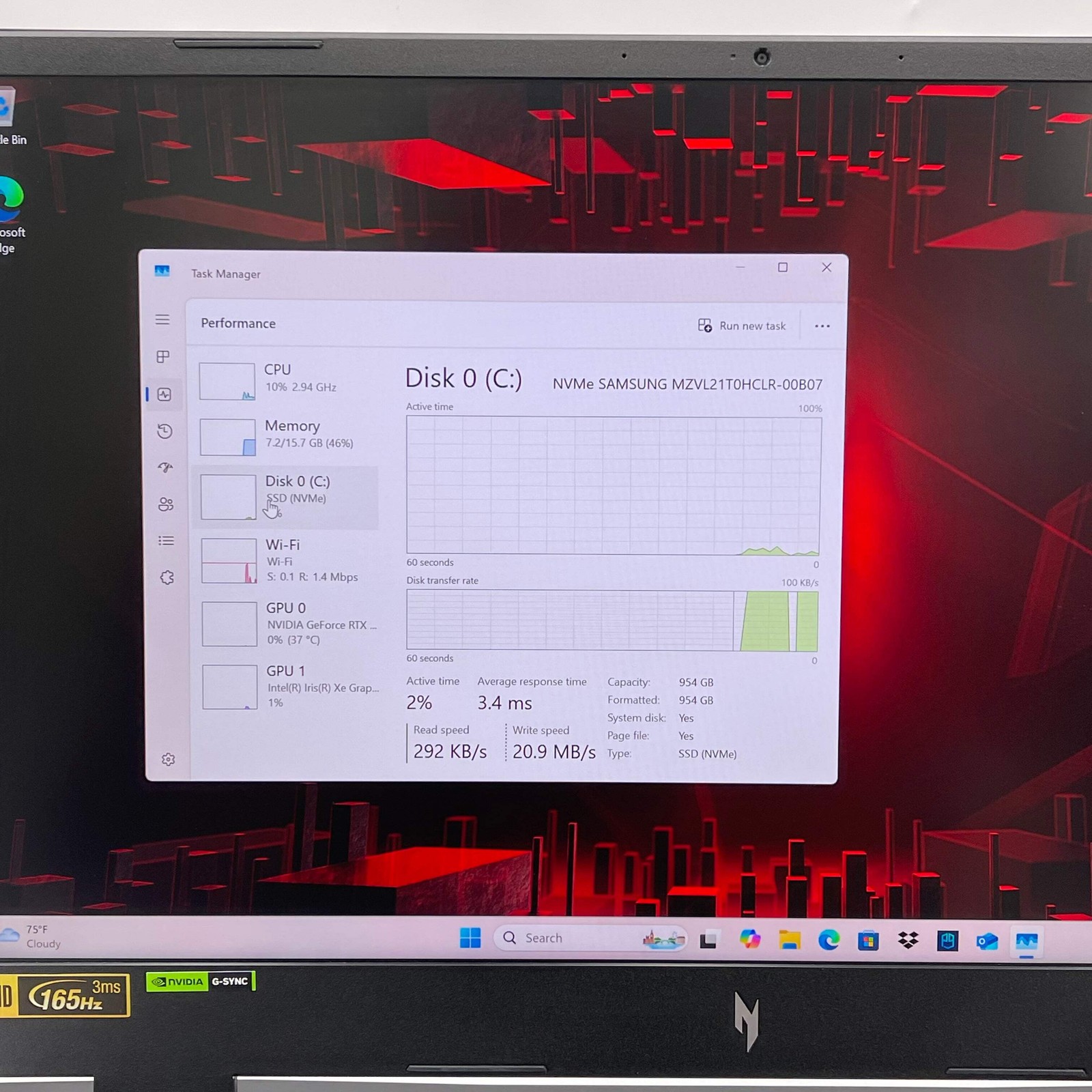Open the Details list sidebar icon
Image resolution: width=1092 pixels, height=1092 pixels.
pos(166,541)
